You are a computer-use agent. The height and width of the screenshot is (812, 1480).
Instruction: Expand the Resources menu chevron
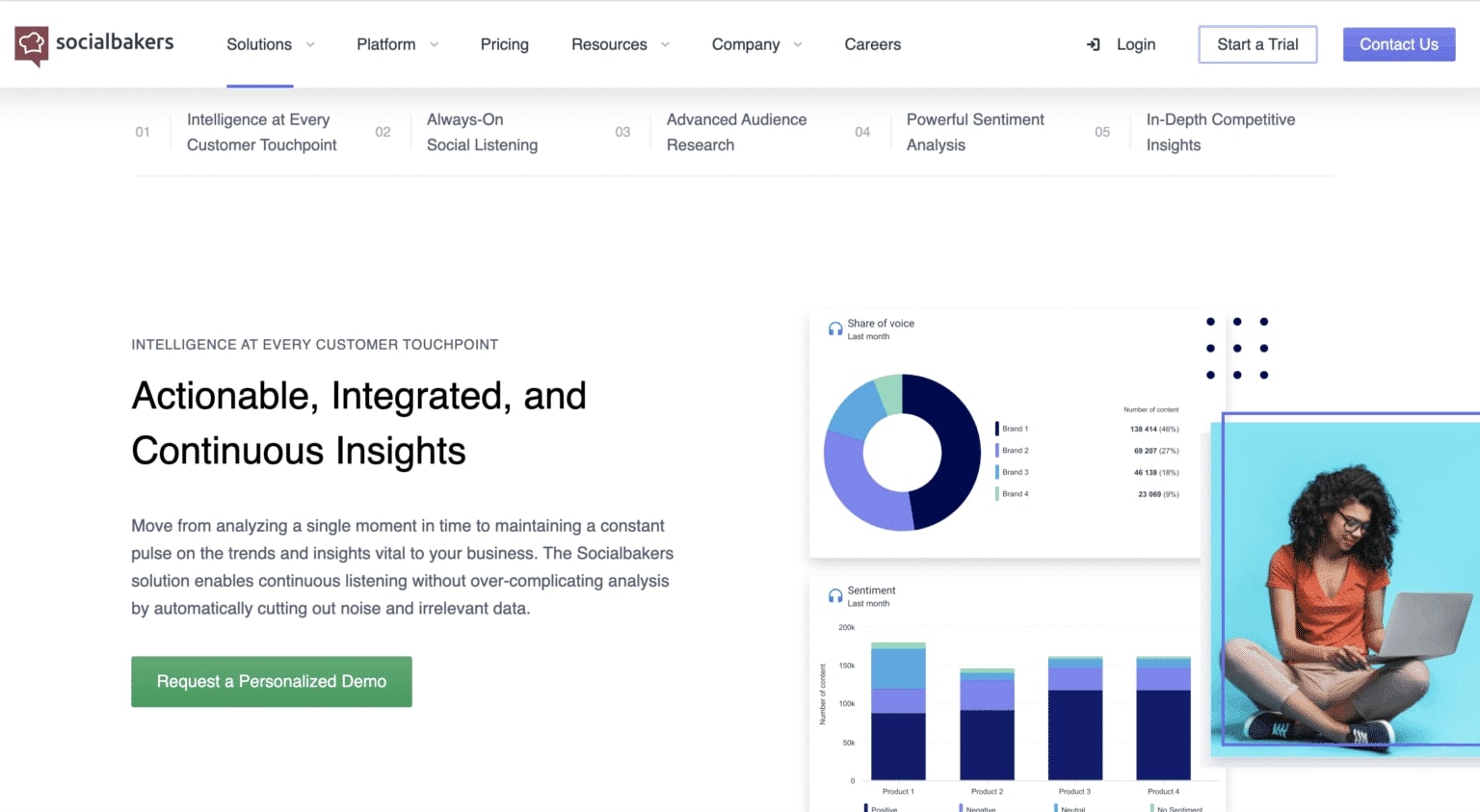point(666,44)
